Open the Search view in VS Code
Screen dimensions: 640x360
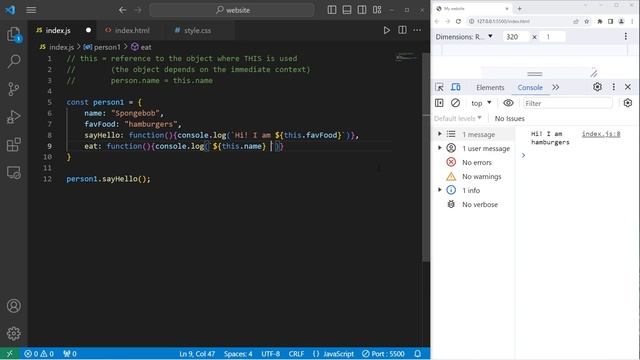pyautogui.click(x=13, y=62)
